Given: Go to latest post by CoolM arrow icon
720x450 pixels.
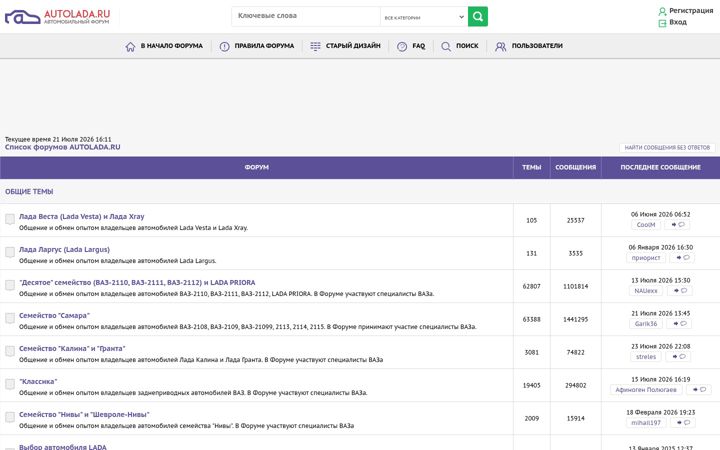Looking at the screenshot, I should point(678,225).
